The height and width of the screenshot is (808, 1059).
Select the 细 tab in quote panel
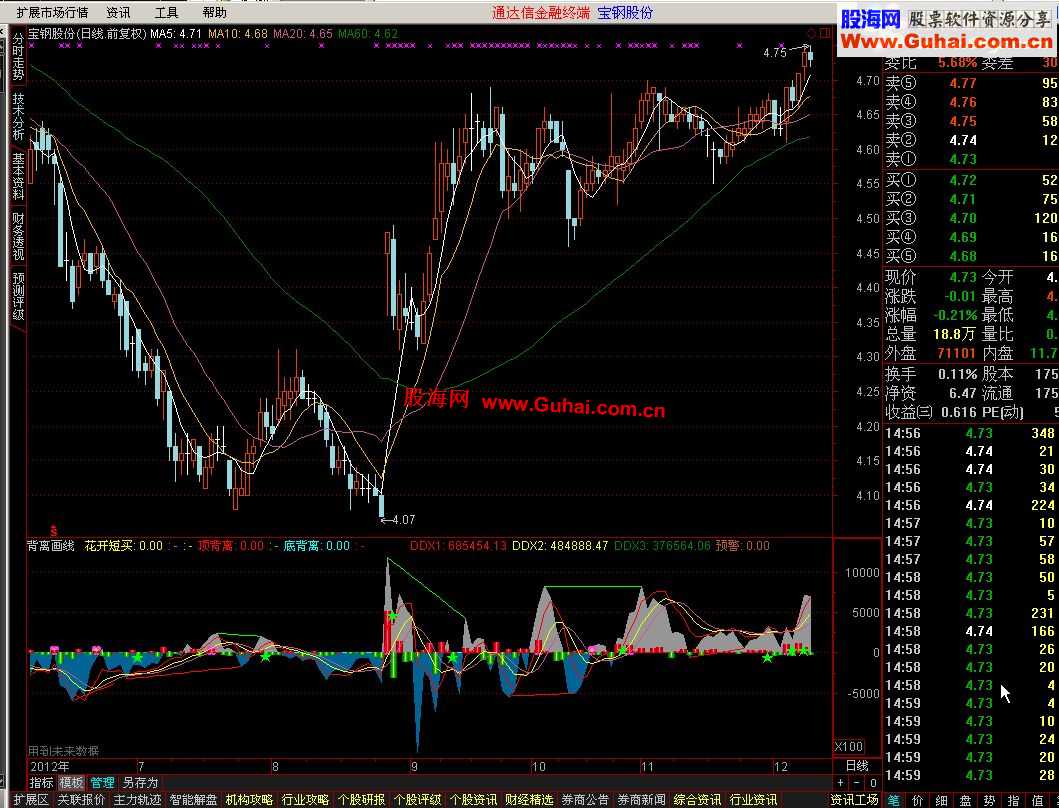click(x=941, y=800)
